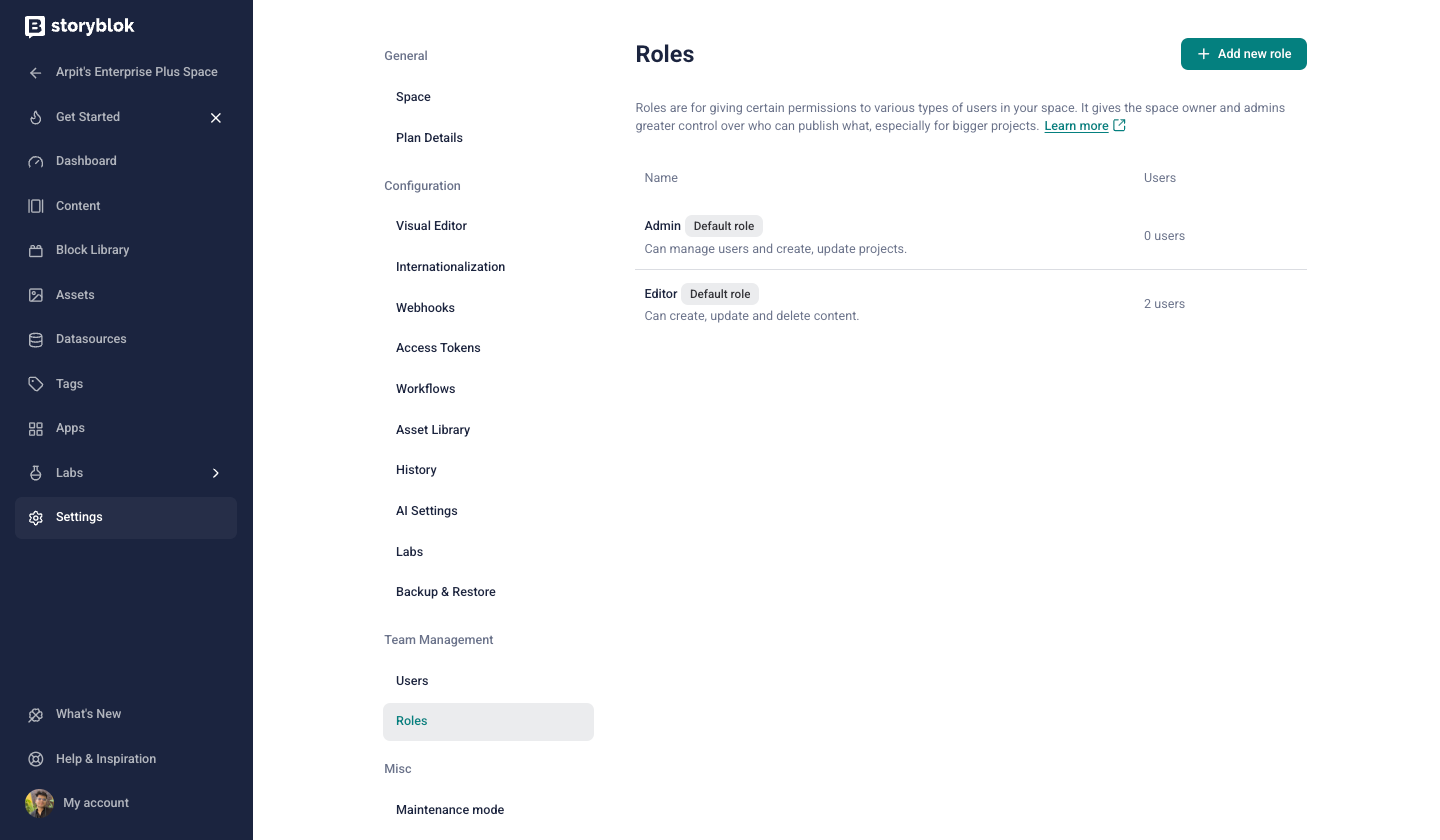Open the Editor role row
Viewport: 1440px width, 840px height.
point(661,294)
